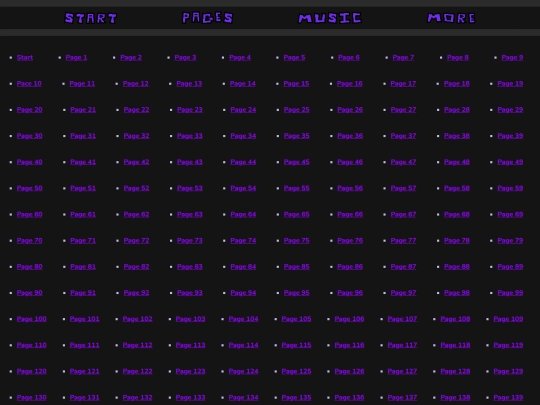Click the Page 55 link
The image size is (540, 405).
point(297,188)
